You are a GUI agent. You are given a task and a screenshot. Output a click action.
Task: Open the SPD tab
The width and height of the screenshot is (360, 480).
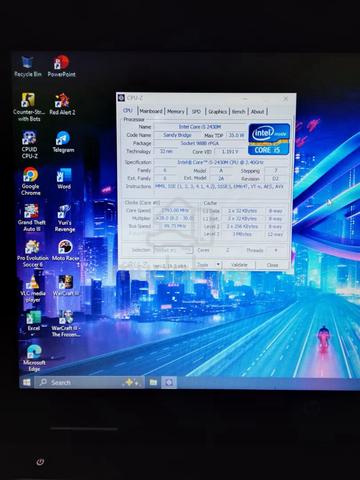pos(196,111)
